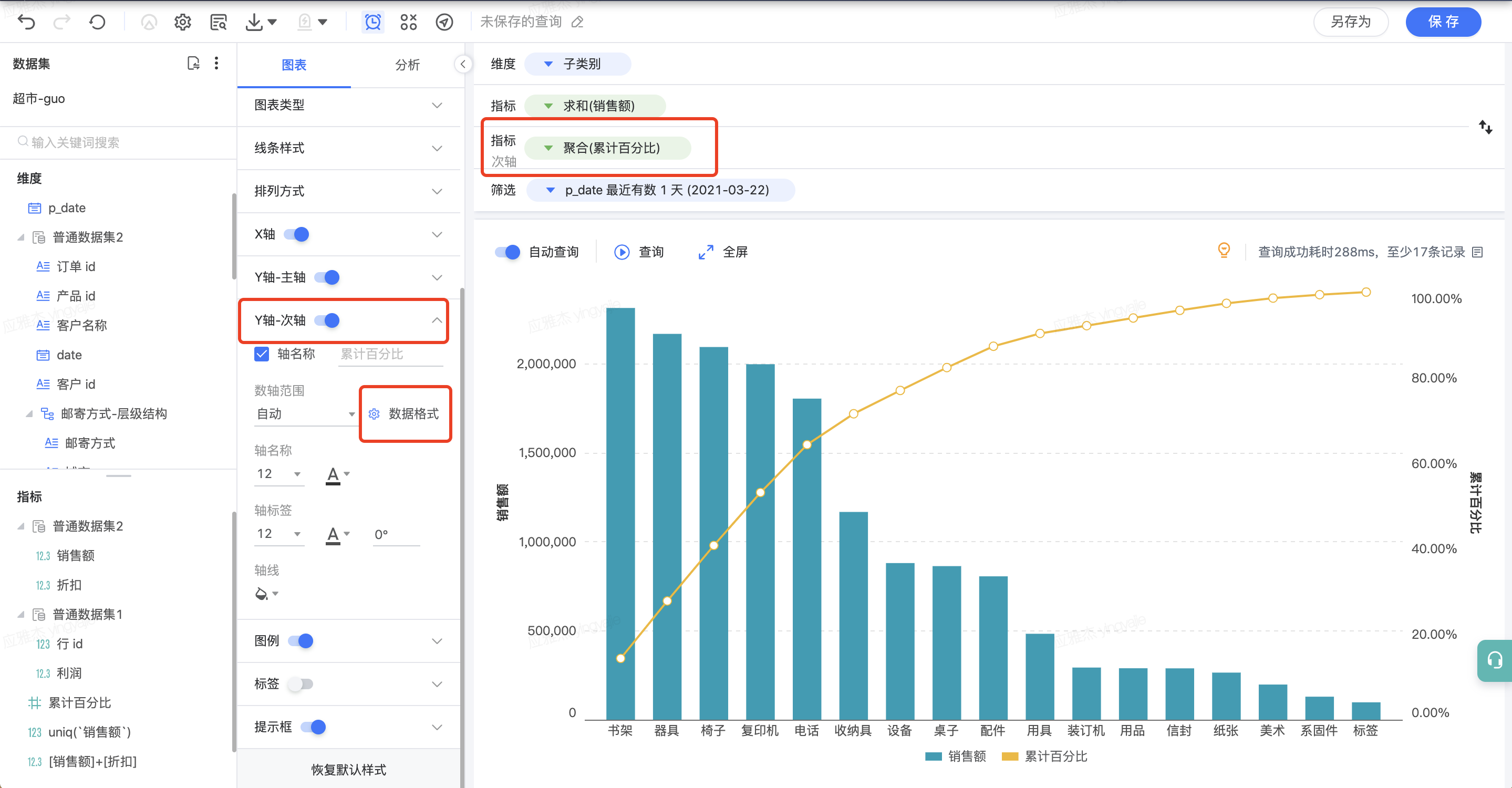This screenshot has width=1512, height=788.
Task: Open the 数轴范围 自动 dropdown
Action: click(x=305, y=413)
